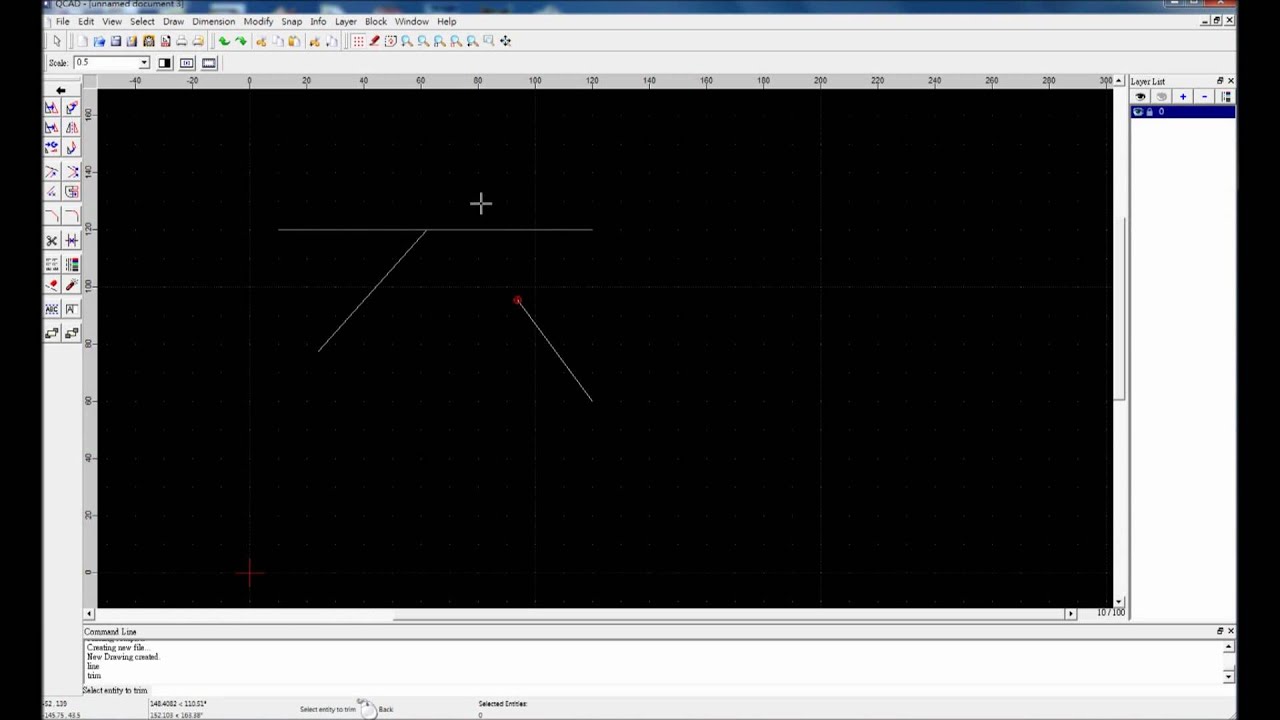The height and width of the screenshot is (720, 1280).
Task: Select the Lengthen tool in second row left
Action: tap(52, 191)
